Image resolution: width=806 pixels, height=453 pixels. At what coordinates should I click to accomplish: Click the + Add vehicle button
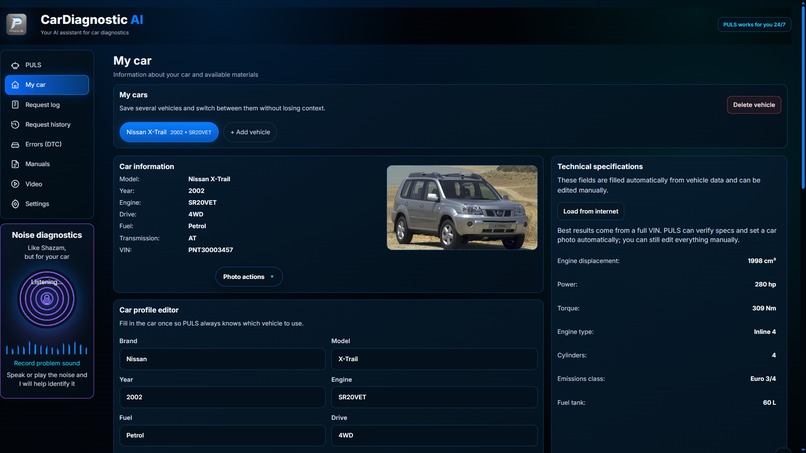tap(250, 132)
